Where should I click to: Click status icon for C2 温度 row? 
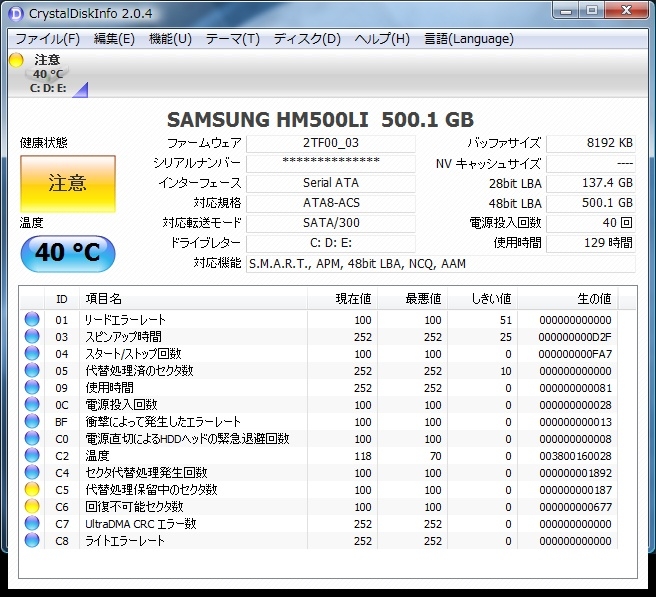[x=32, y=455]
